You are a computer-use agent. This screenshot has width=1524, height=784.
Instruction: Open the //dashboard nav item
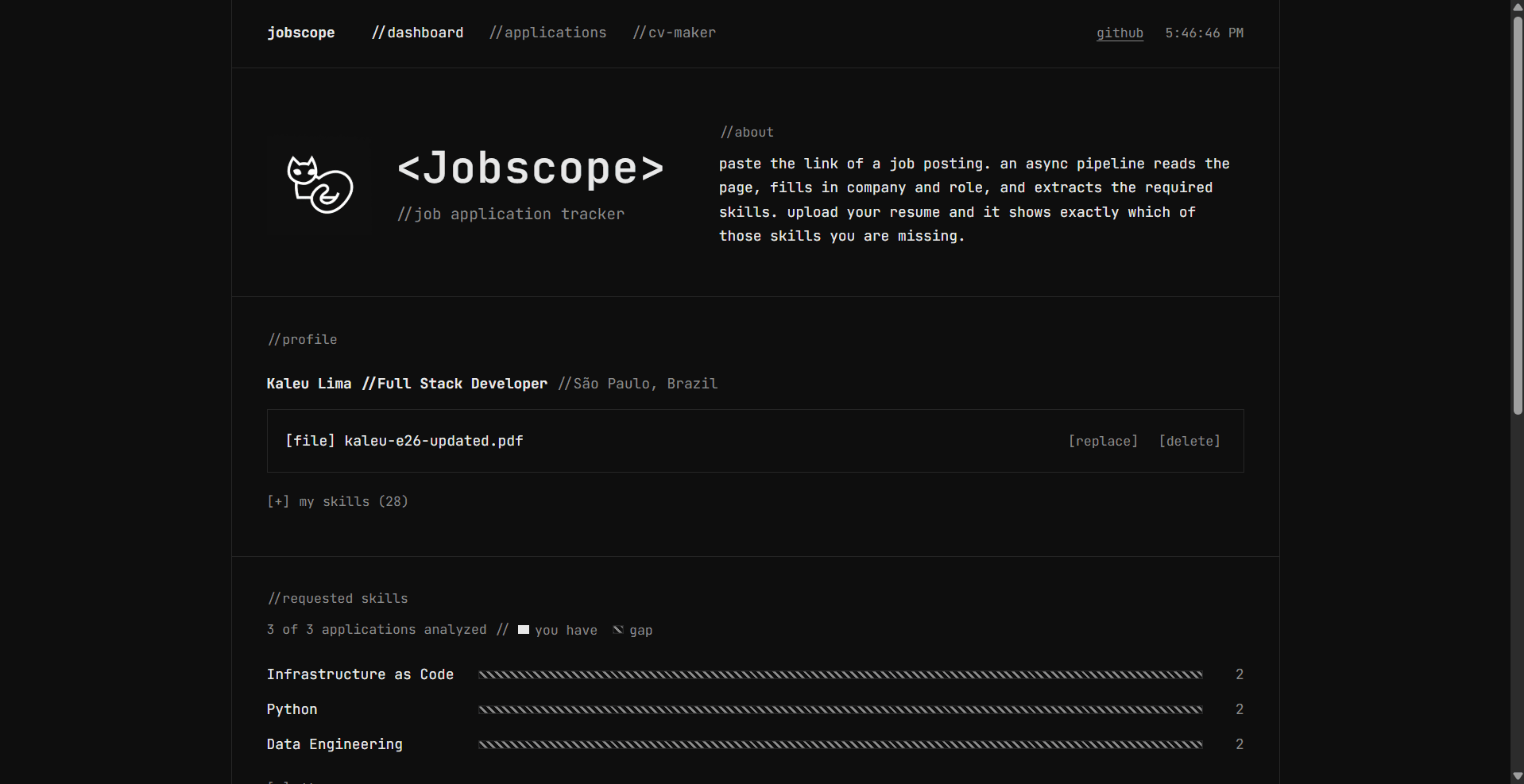coord(417,33)
